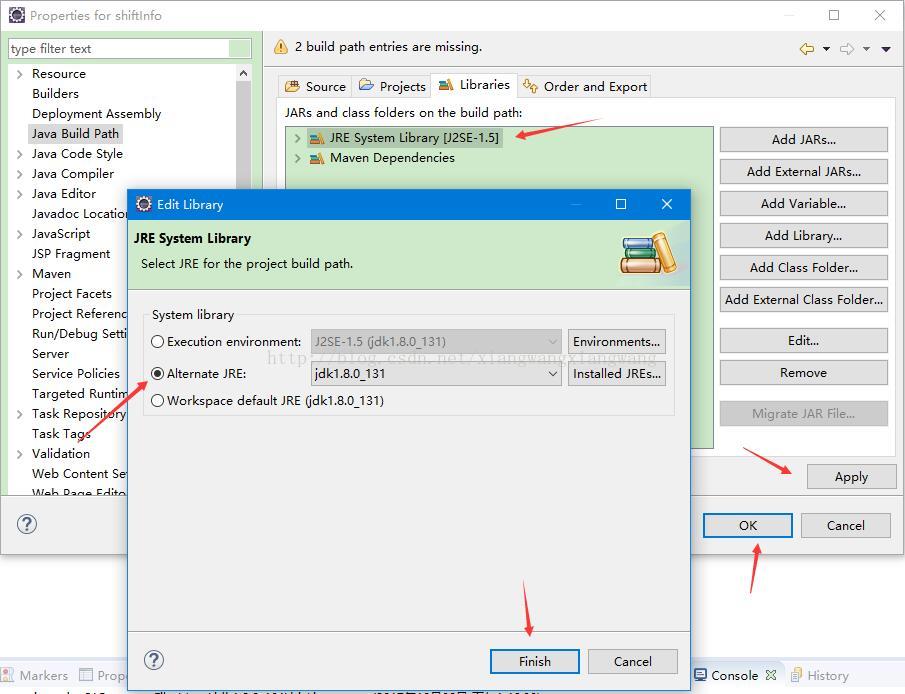This screenshot has width=905, height=694.
Task: Switch to the Source tab
Action: tap(315, 87)
